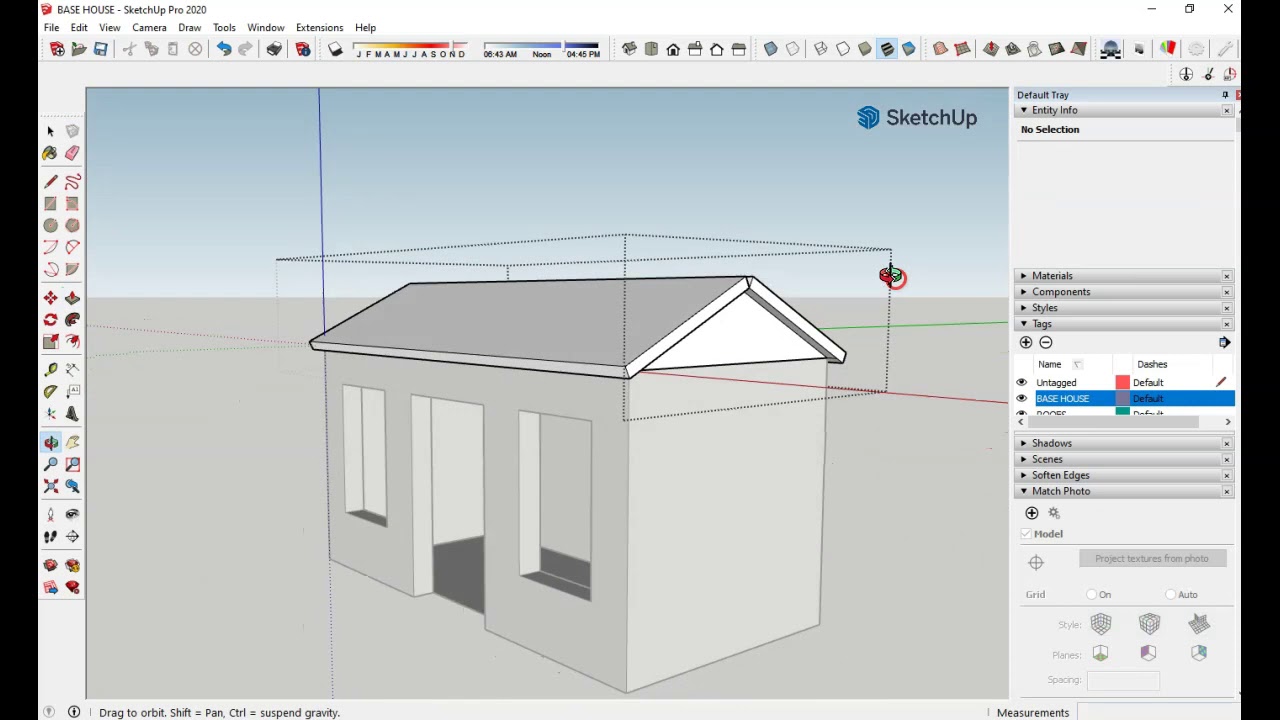Select the 3D Text tool
The image size is (1280, 720).
pyautogui.click(x=72, y=414)
